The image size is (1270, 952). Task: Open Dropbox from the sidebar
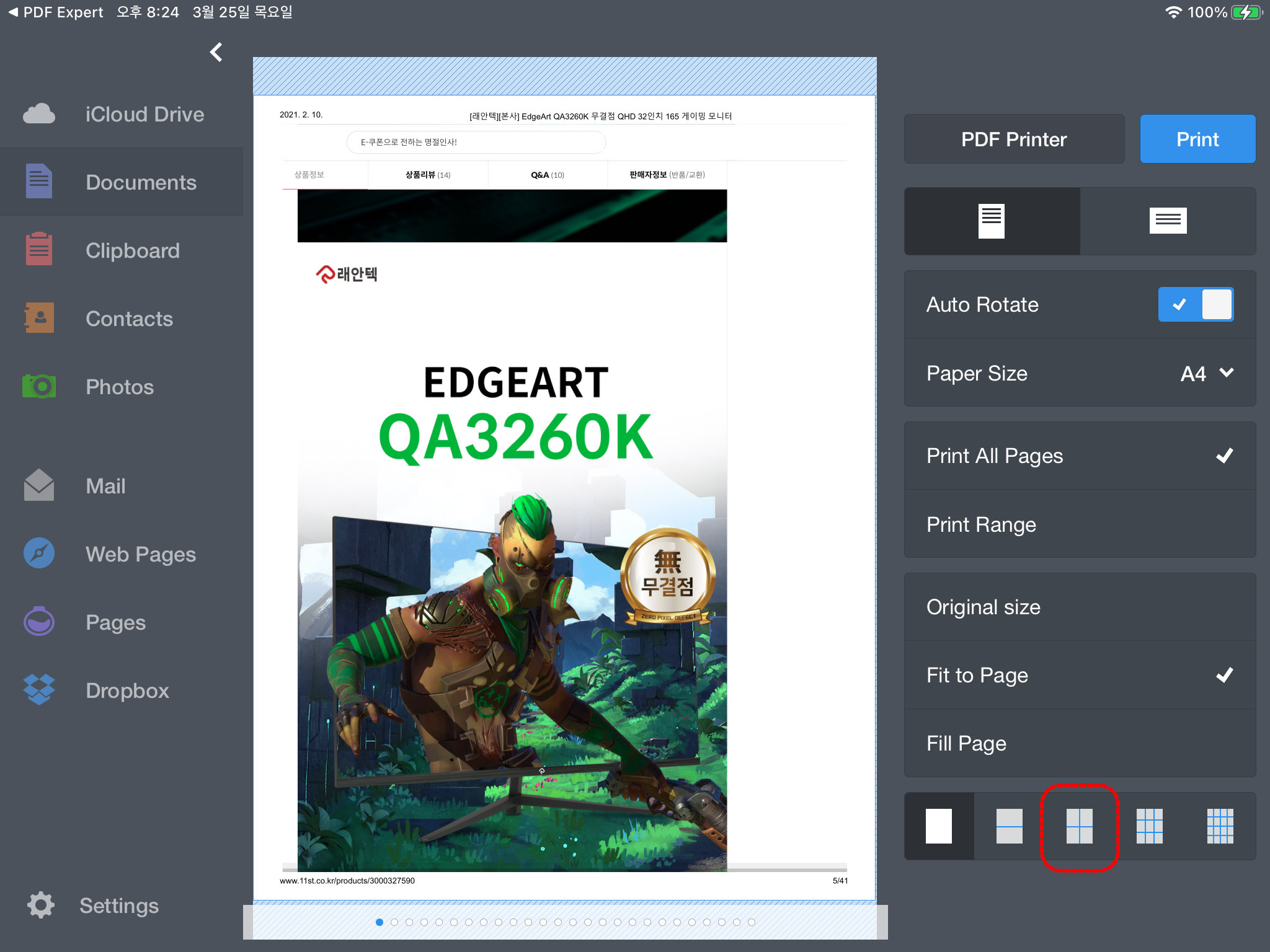click(x=127, y=690)
